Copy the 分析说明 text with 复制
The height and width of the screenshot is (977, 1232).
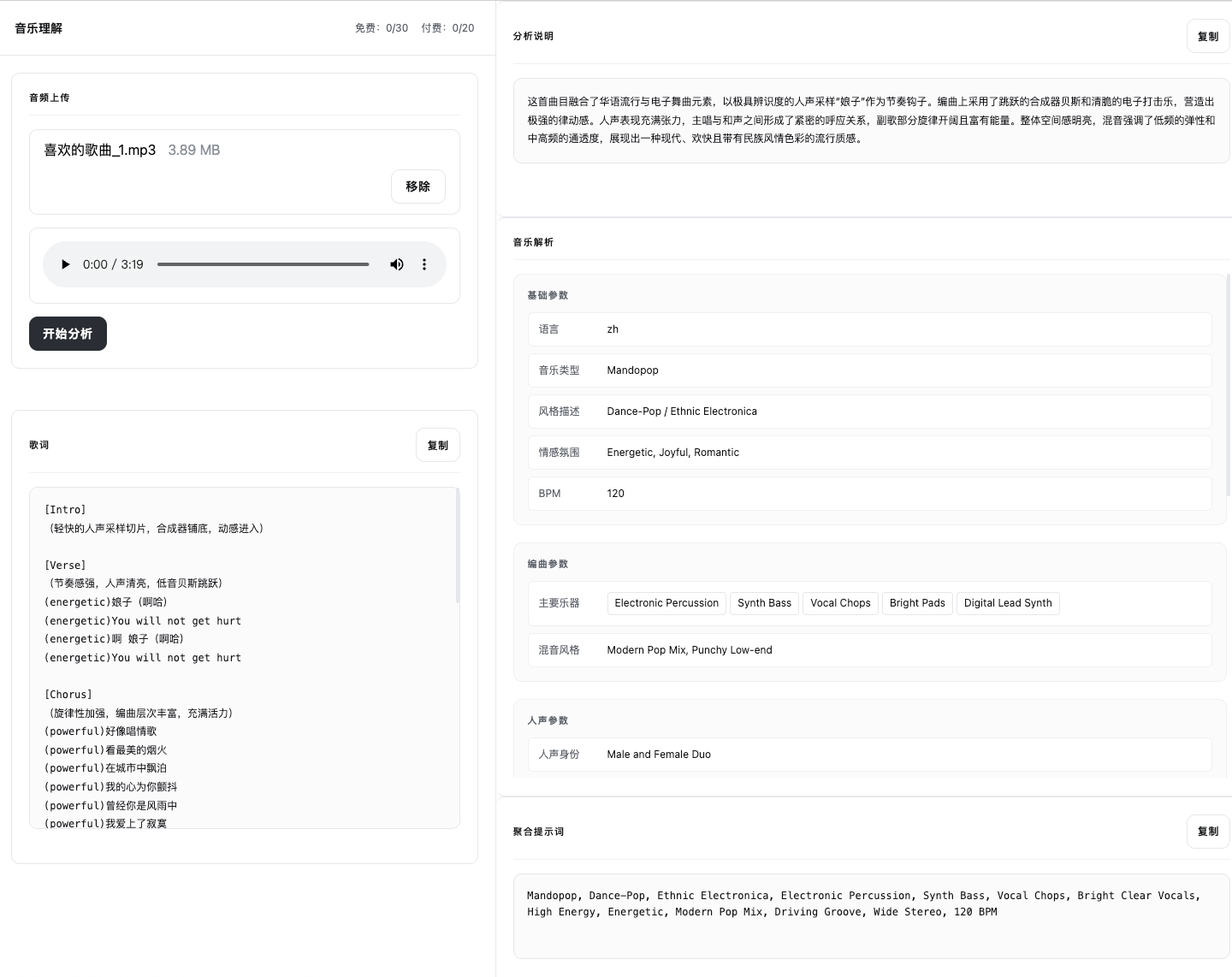1207,36
